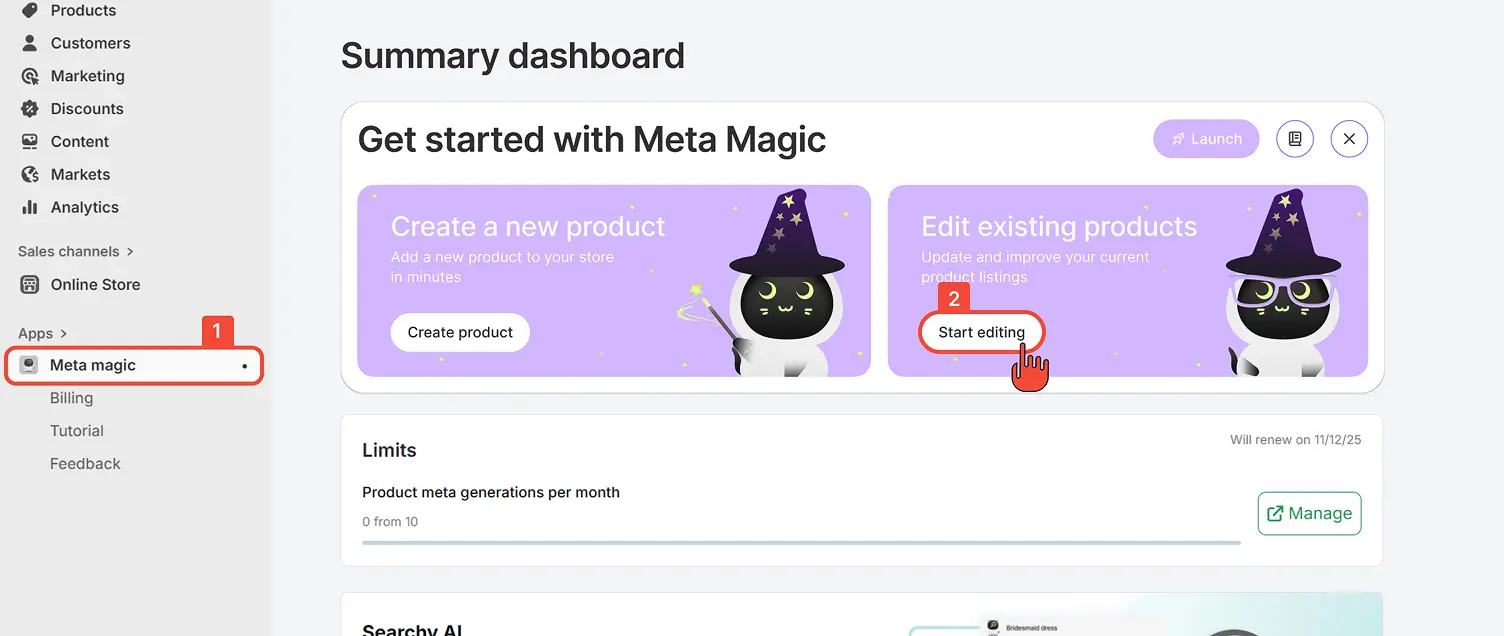The image size is (1504, 636).
Task: Open Discounts via the badge icon
Action: [x=30, y=108]
